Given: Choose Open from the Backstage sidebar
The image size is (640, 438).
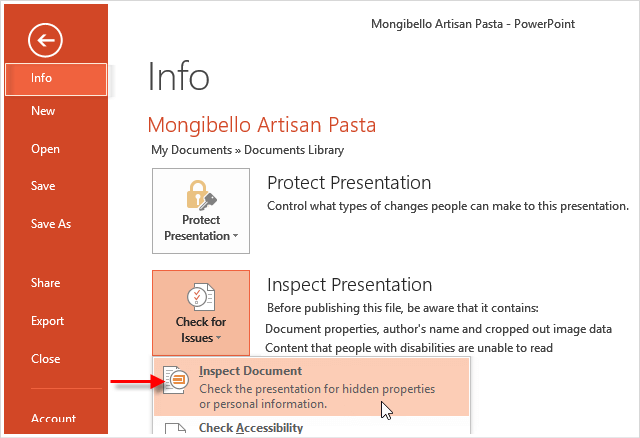Looking at the screenshot, I should coord(45,149).
